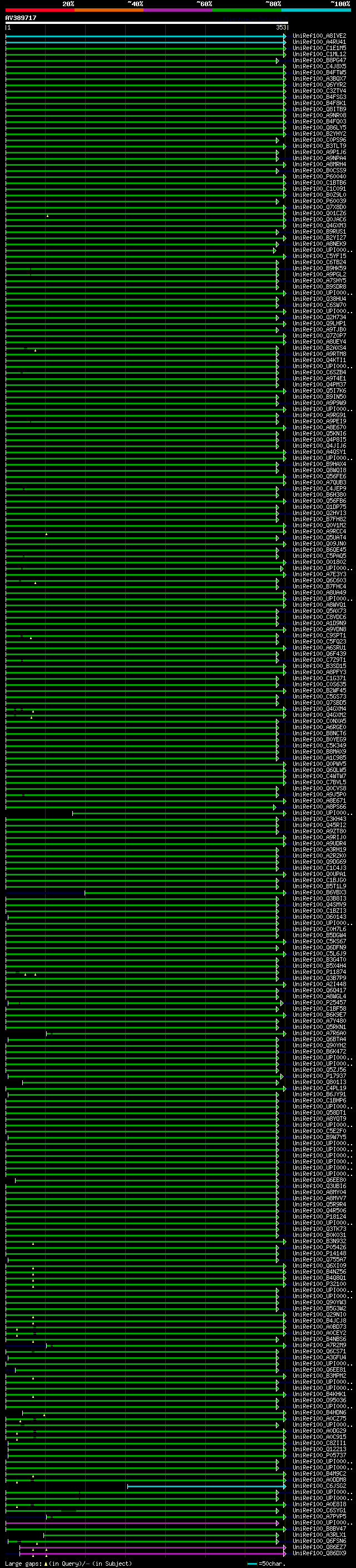Click the UniRef100_A2R2K0 label
Screen dimensions: 356x1568
319,855
